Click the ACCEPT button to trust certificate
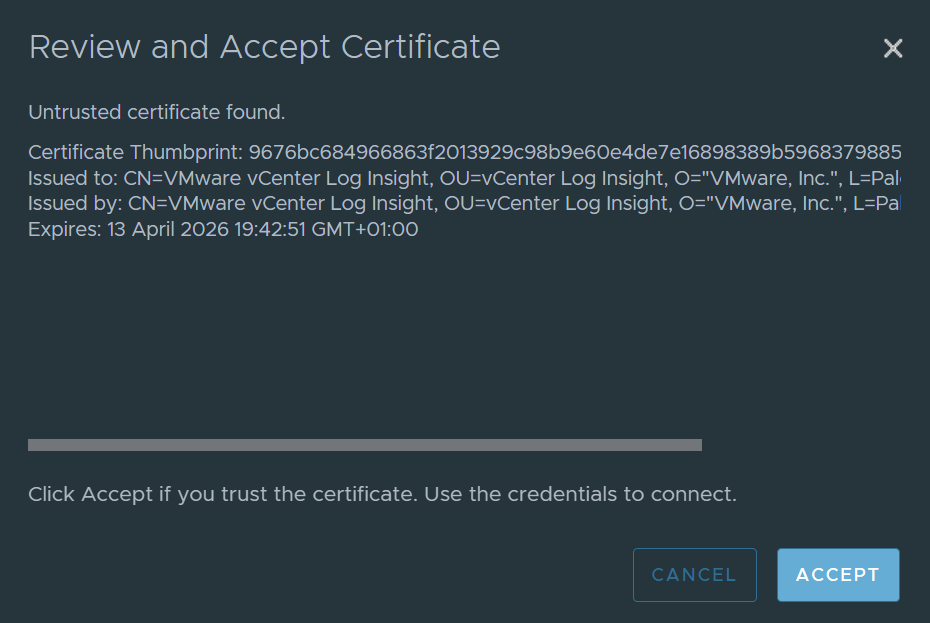The height and width of the screenshot is (623, 930). (x=838, y=574)
